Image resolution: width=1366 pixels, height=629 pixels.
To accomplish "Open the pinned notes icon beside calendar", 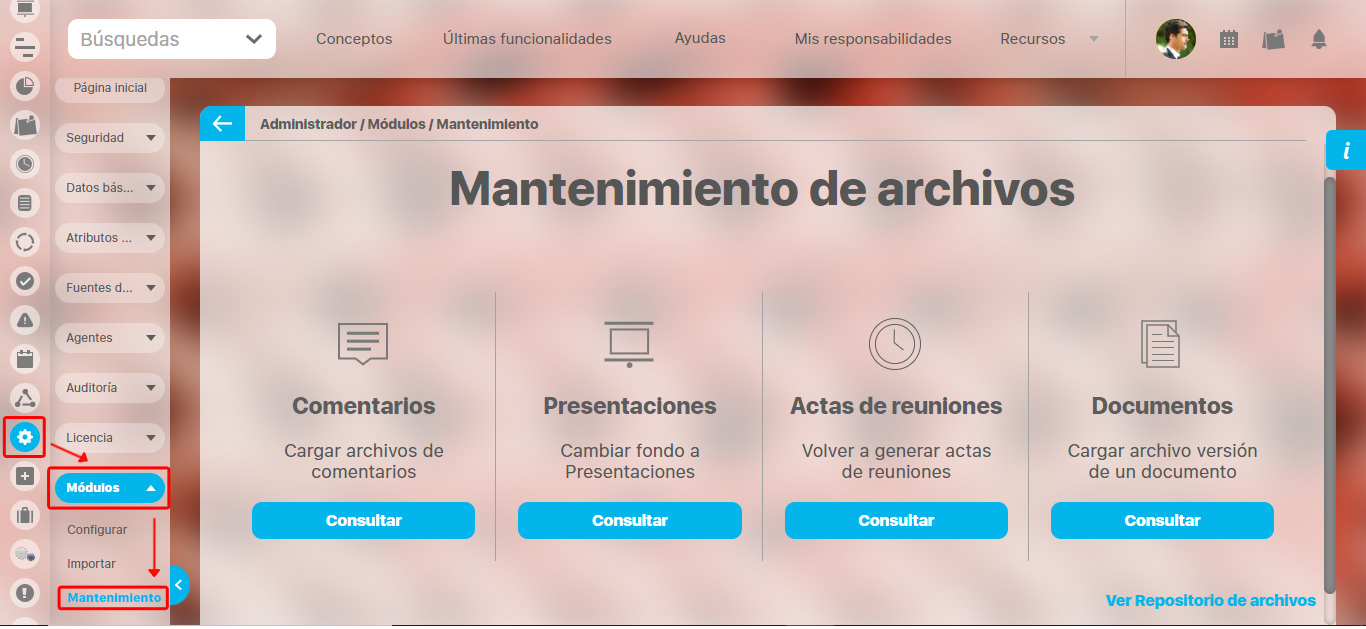I will click(1273, 40).
